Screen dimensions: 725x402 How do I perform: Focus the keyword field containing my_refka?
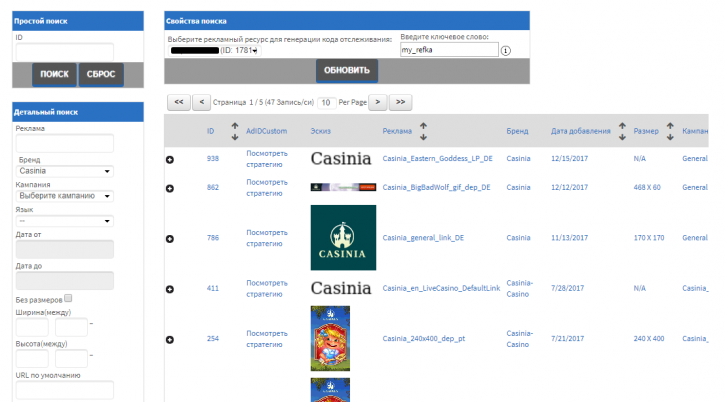(x=449, y=50)
